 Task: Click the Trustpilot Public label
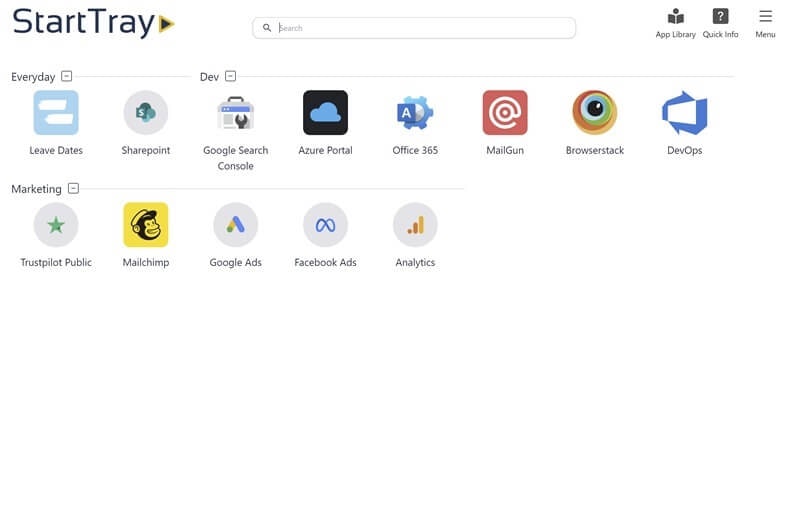coord(56,263)
